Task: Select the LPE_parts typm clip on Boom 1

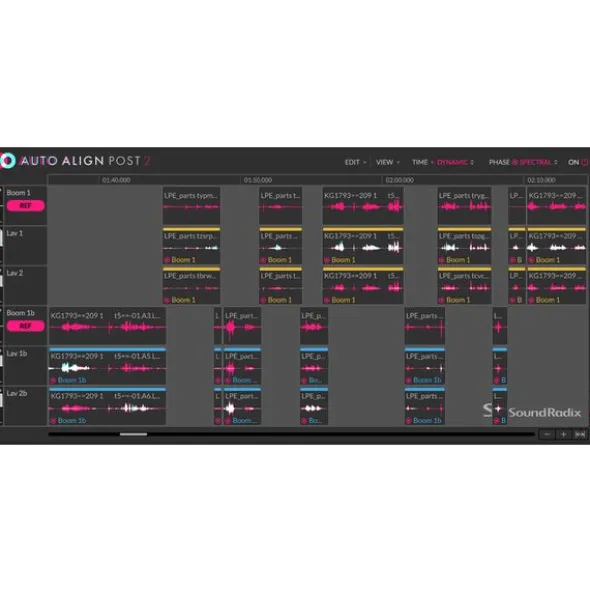Action: point(191,205)
